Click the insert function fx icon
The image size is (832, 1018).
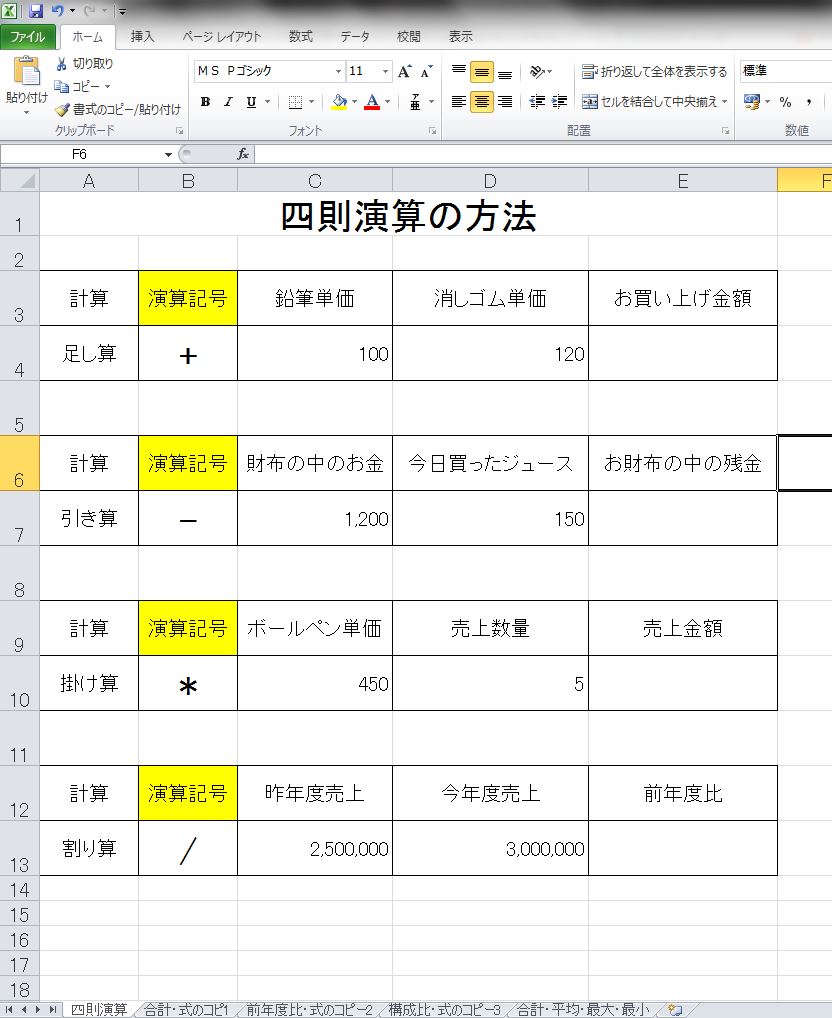click(243, 154)
